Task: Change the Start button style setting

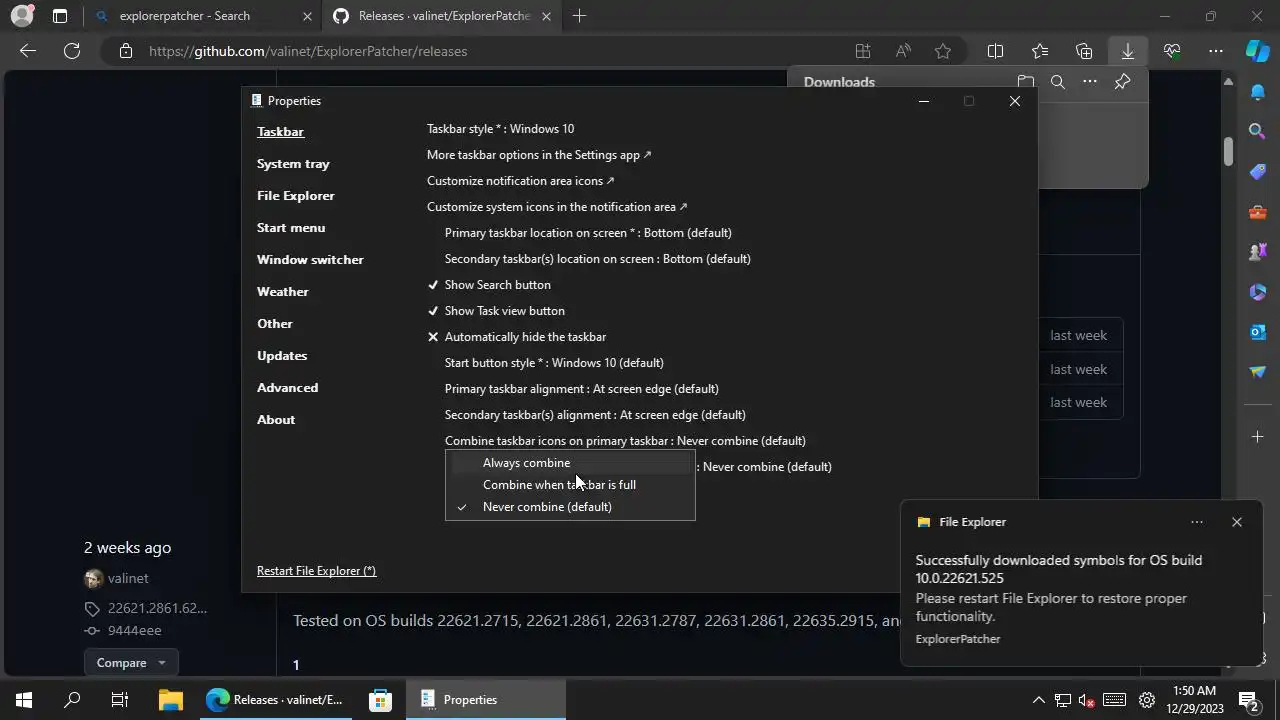Action: pos(554,363)
